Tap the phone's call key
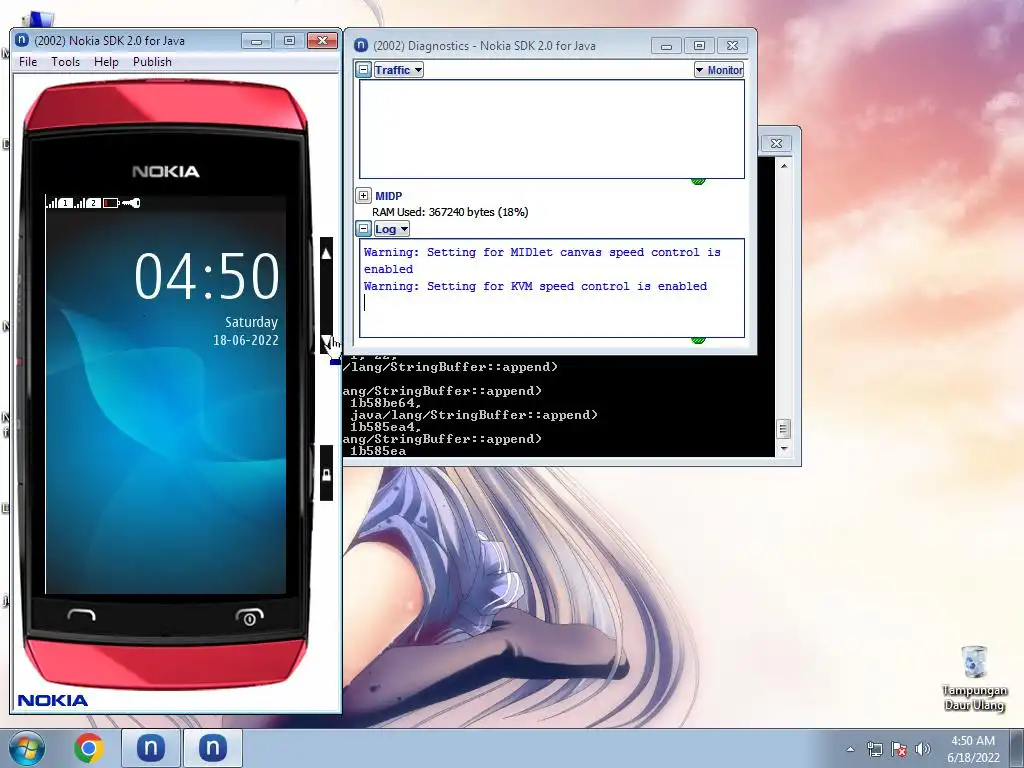 point(82,615)
